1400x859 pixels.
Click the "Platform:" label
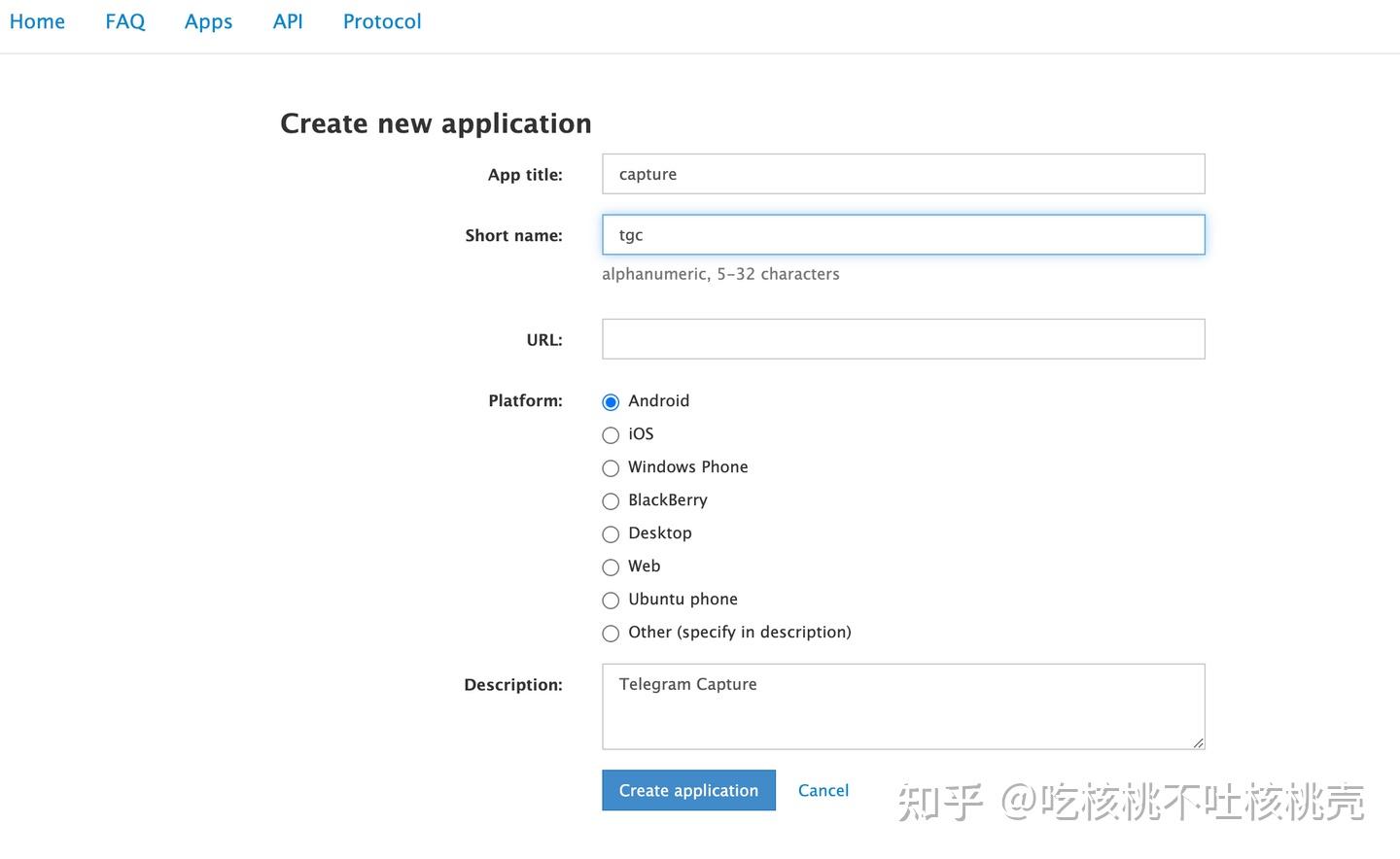coord(525,400)
